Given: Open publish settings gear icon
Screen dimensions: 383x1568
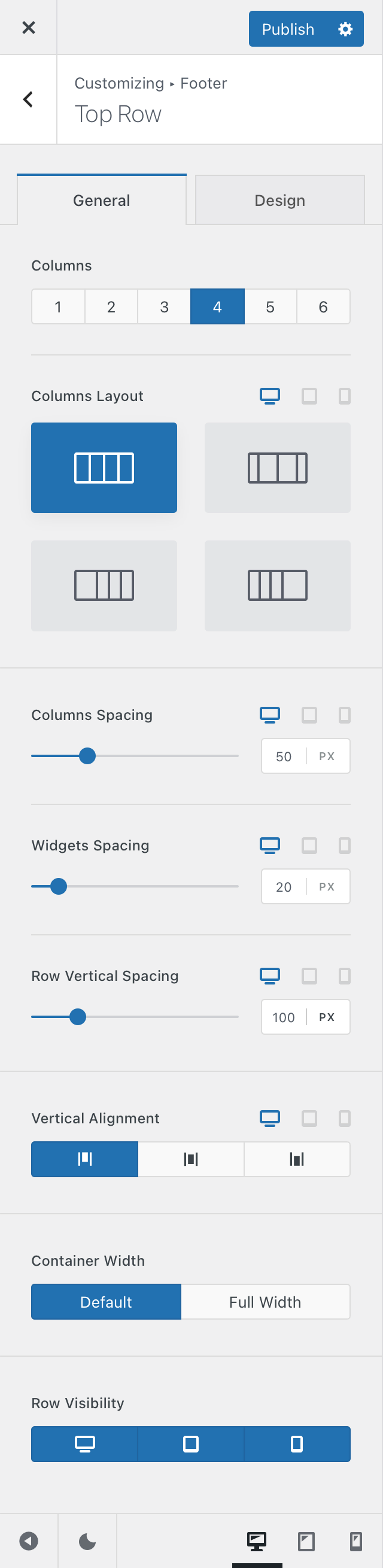Looking at the screenshot, I should (x=345, y=29).
